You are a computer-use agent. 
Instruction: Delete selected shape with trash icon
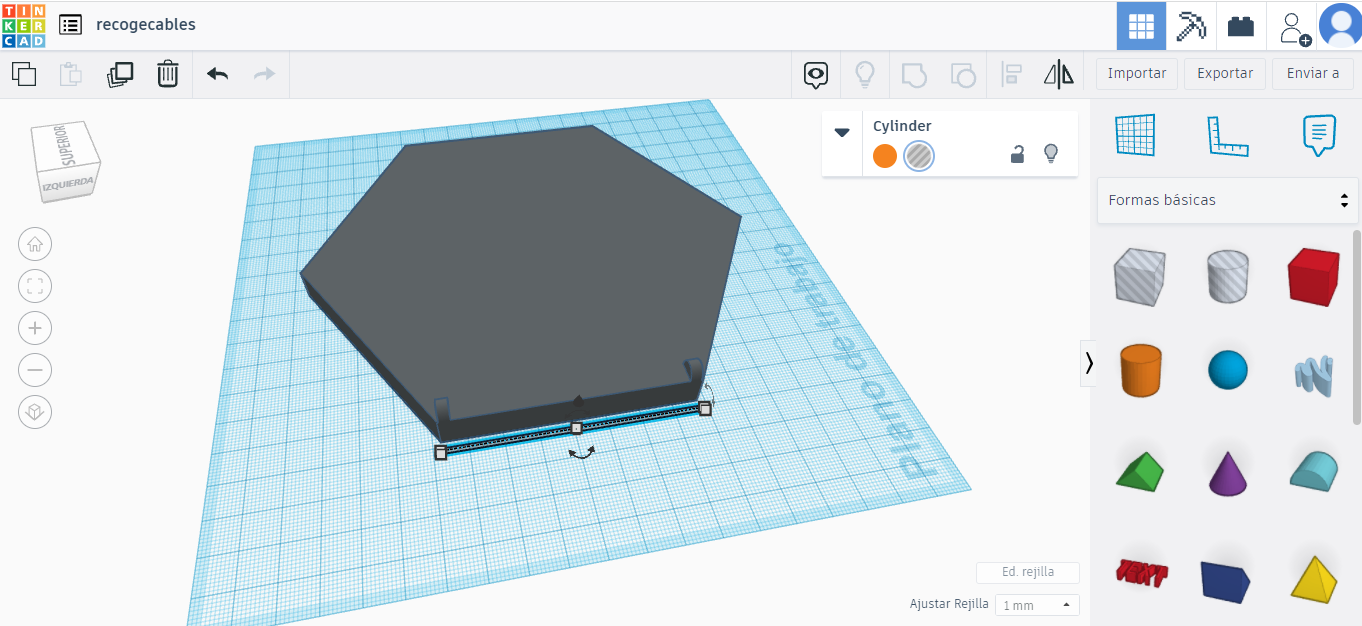168,74
